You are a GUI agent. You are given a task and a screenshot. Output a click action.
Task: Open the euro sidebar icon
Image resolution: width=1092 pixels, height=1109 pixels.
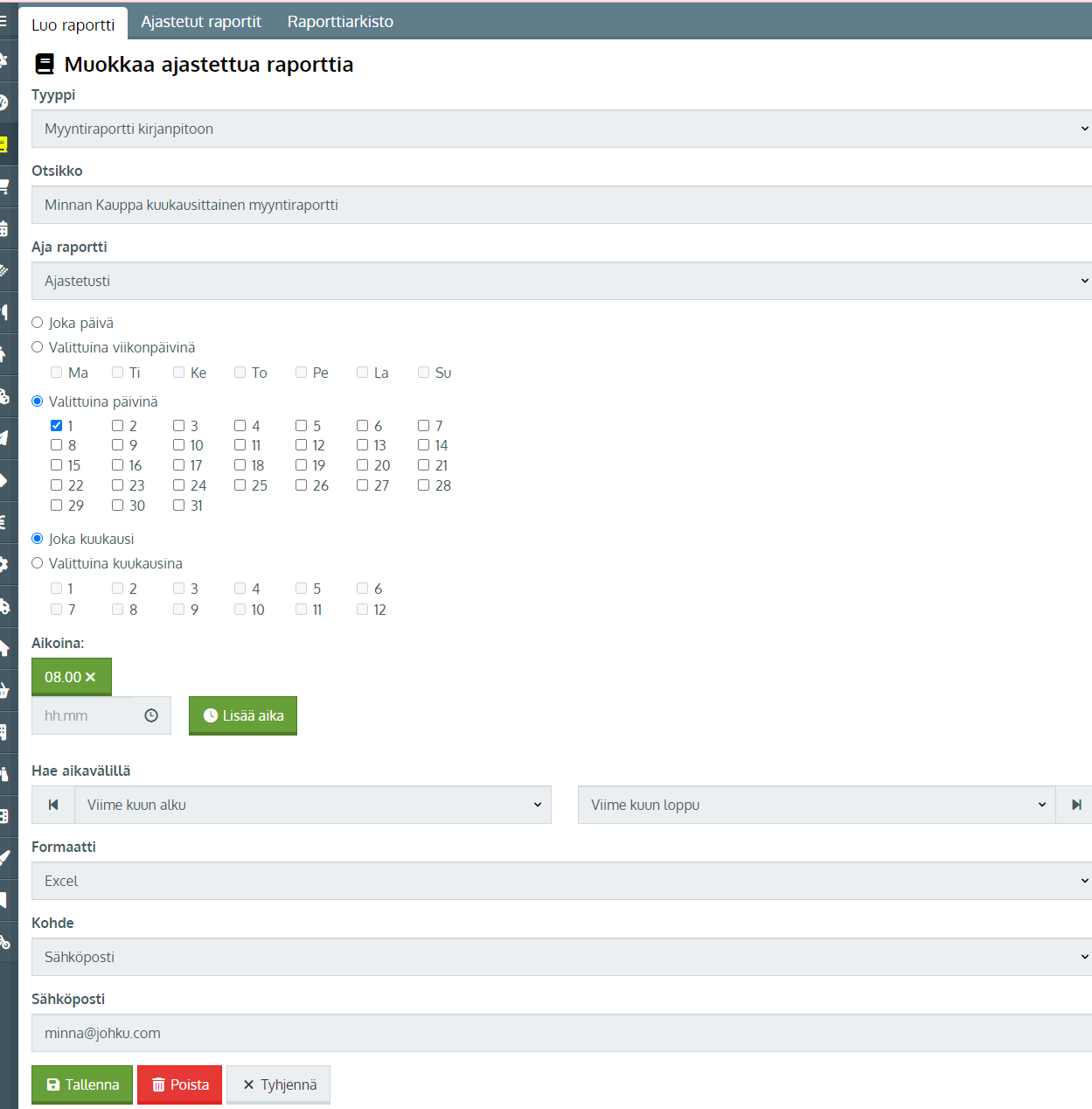point(3,522)
